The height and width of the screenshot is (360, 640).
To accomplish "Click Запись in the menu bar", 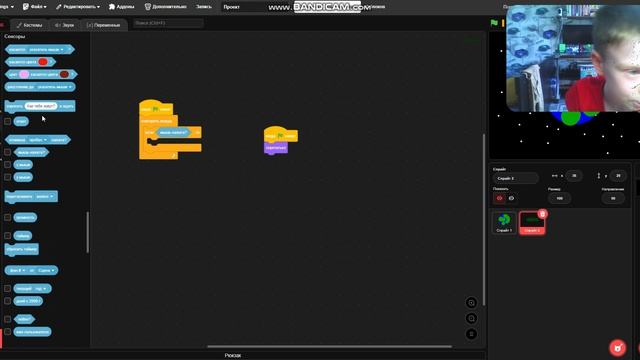I will (204, 7).
